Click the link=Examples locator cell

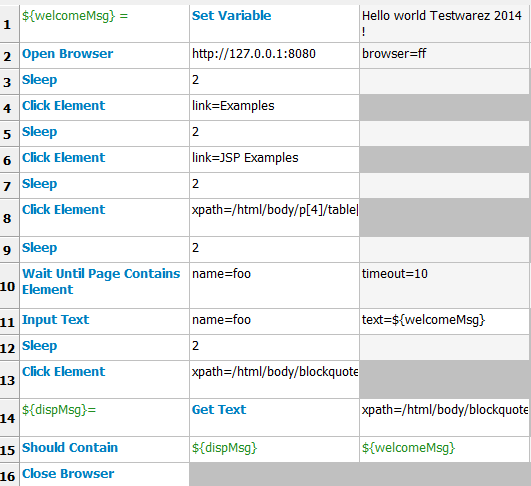tap(274, 108)
